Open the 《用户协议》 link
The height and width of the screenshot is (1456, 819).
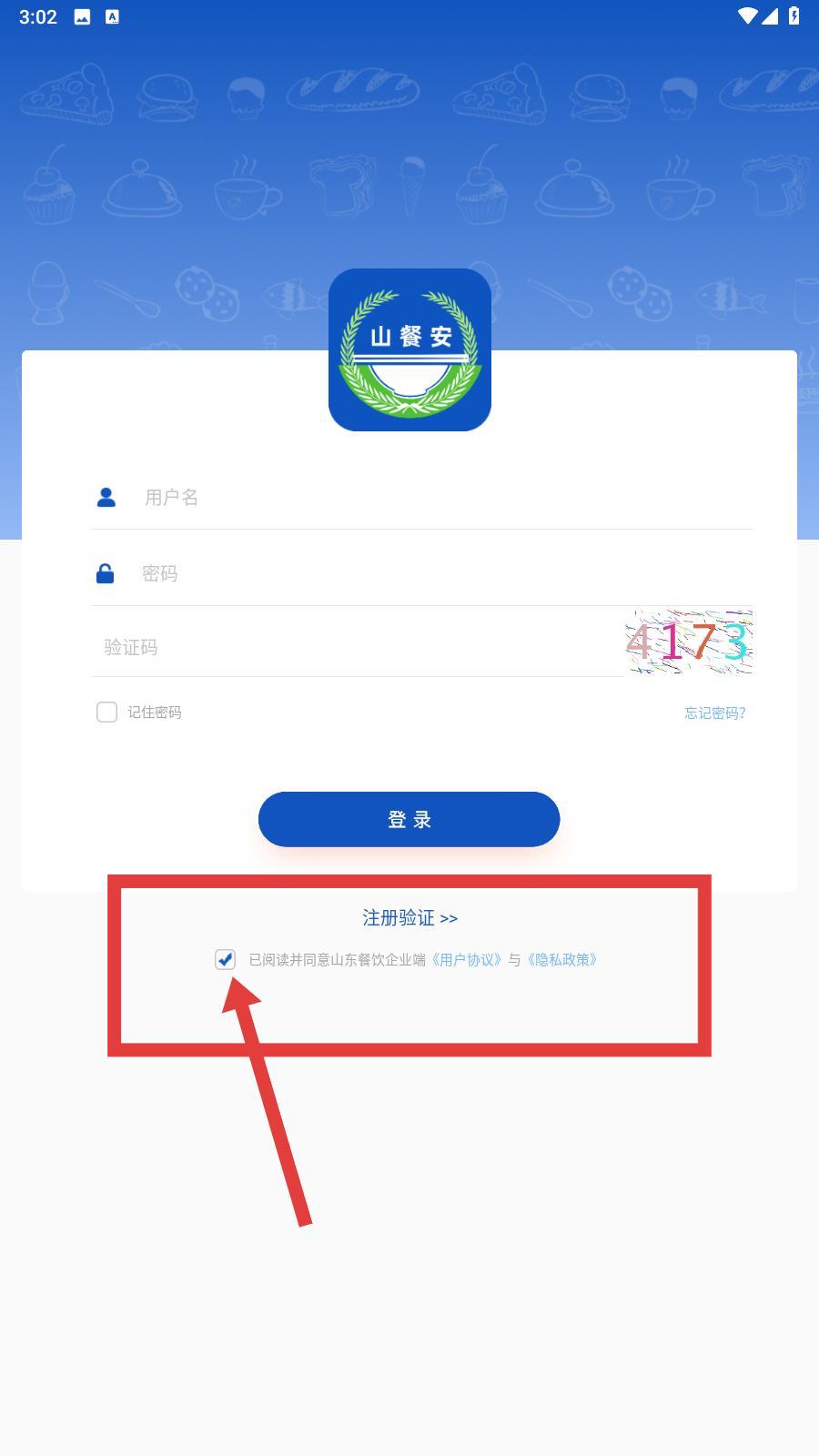[x=465, y=959]
